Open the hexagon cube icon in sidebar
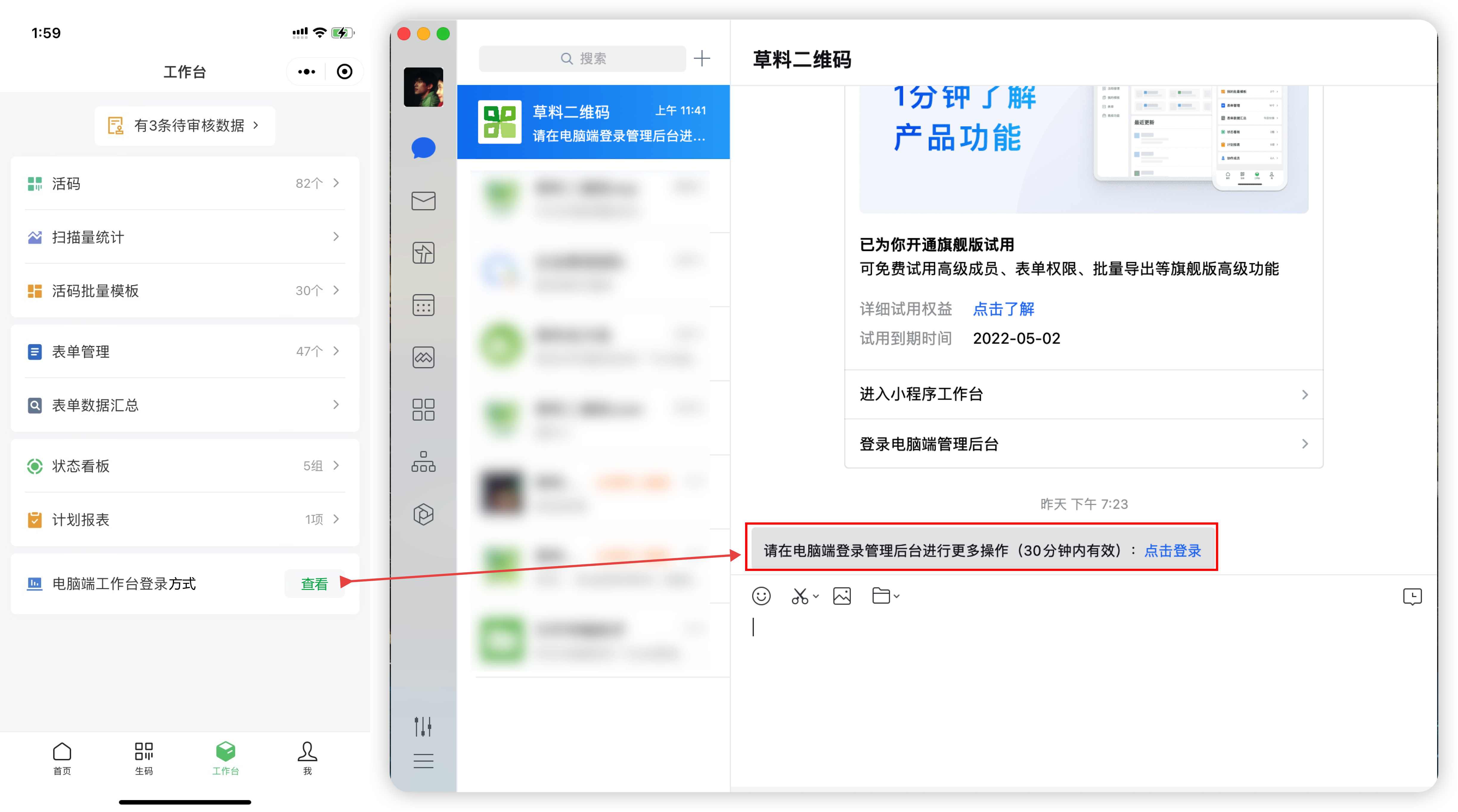Screen dimensions: 1458x812 pyautogui.click(x=424, y=514)
